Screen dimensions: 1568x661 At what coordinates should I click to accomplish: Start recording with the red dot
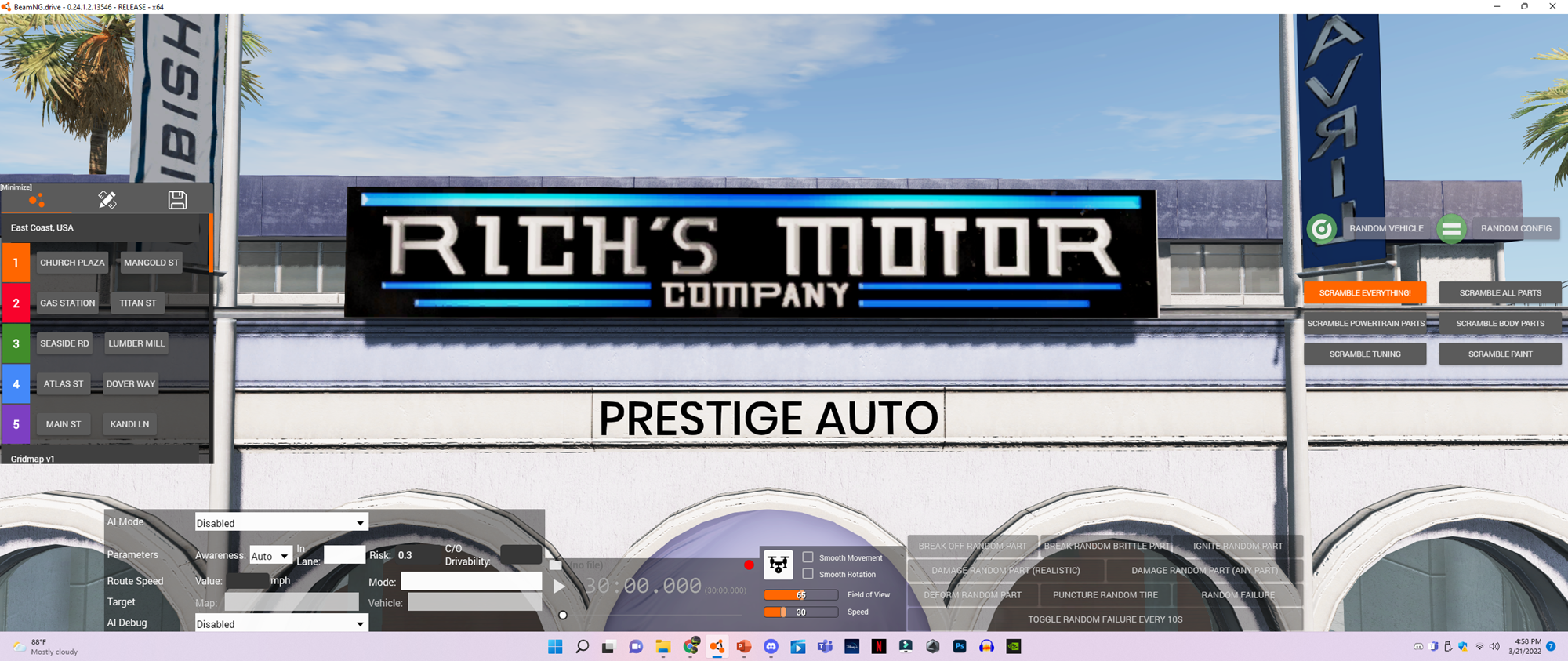pyautogui.click(x=749, y=565)
